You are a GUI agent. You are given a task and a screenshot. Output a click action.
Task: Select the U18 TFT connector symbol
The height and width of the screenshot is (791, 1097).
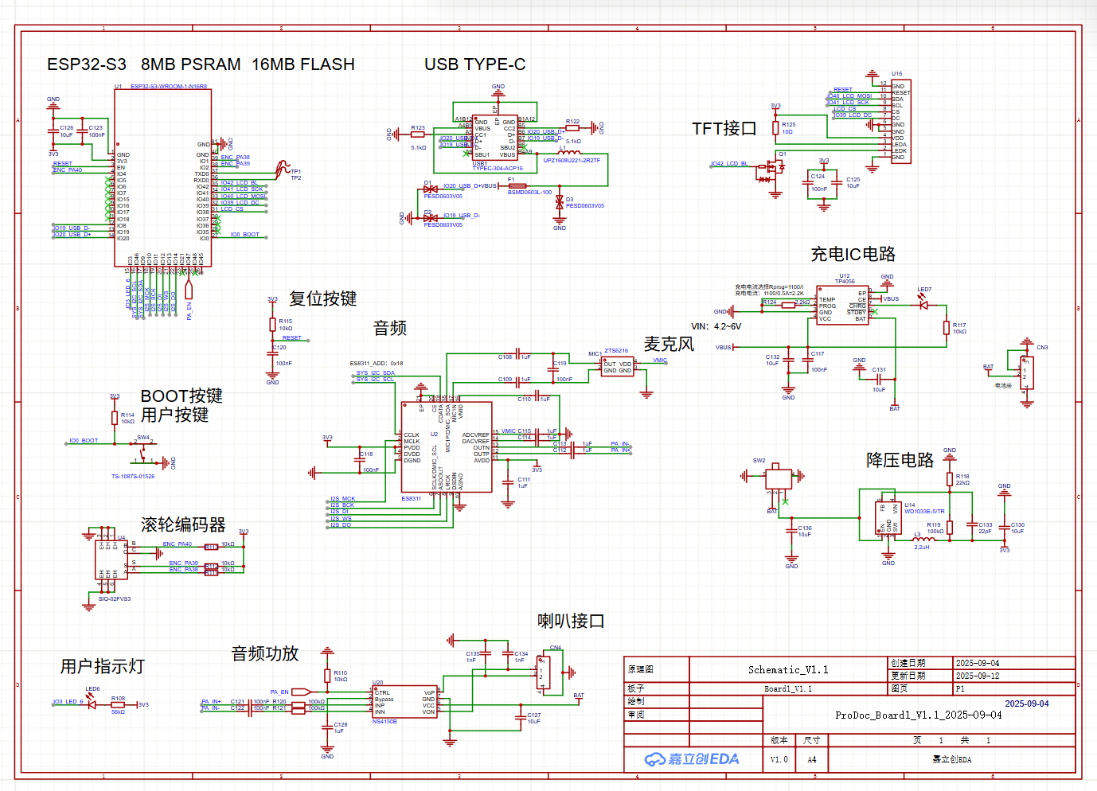(x=900, y=122)
